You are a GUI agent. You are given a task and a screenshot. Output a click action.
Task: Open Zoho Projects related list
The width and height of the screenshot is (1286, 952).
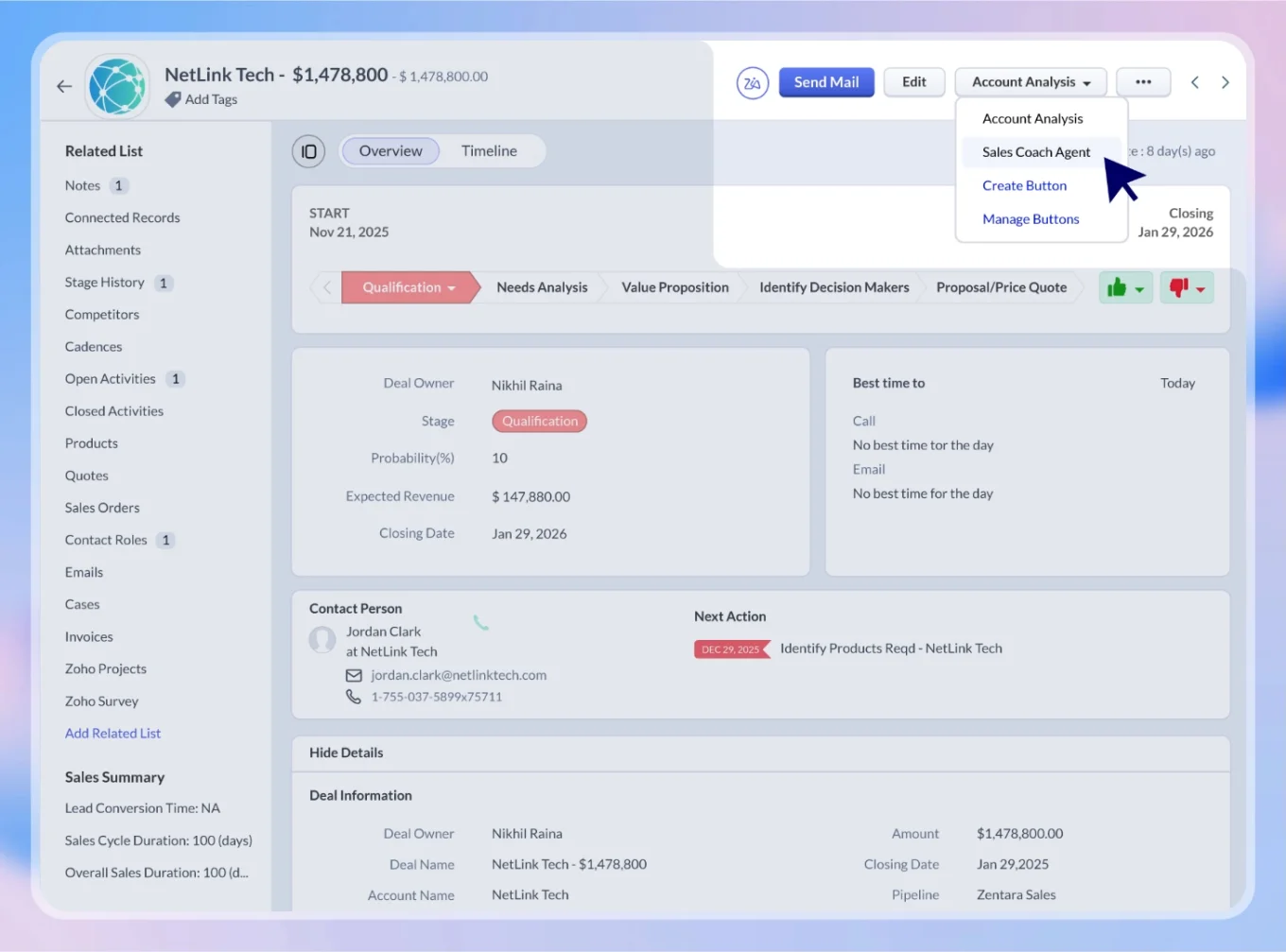(x=105, y=669)
